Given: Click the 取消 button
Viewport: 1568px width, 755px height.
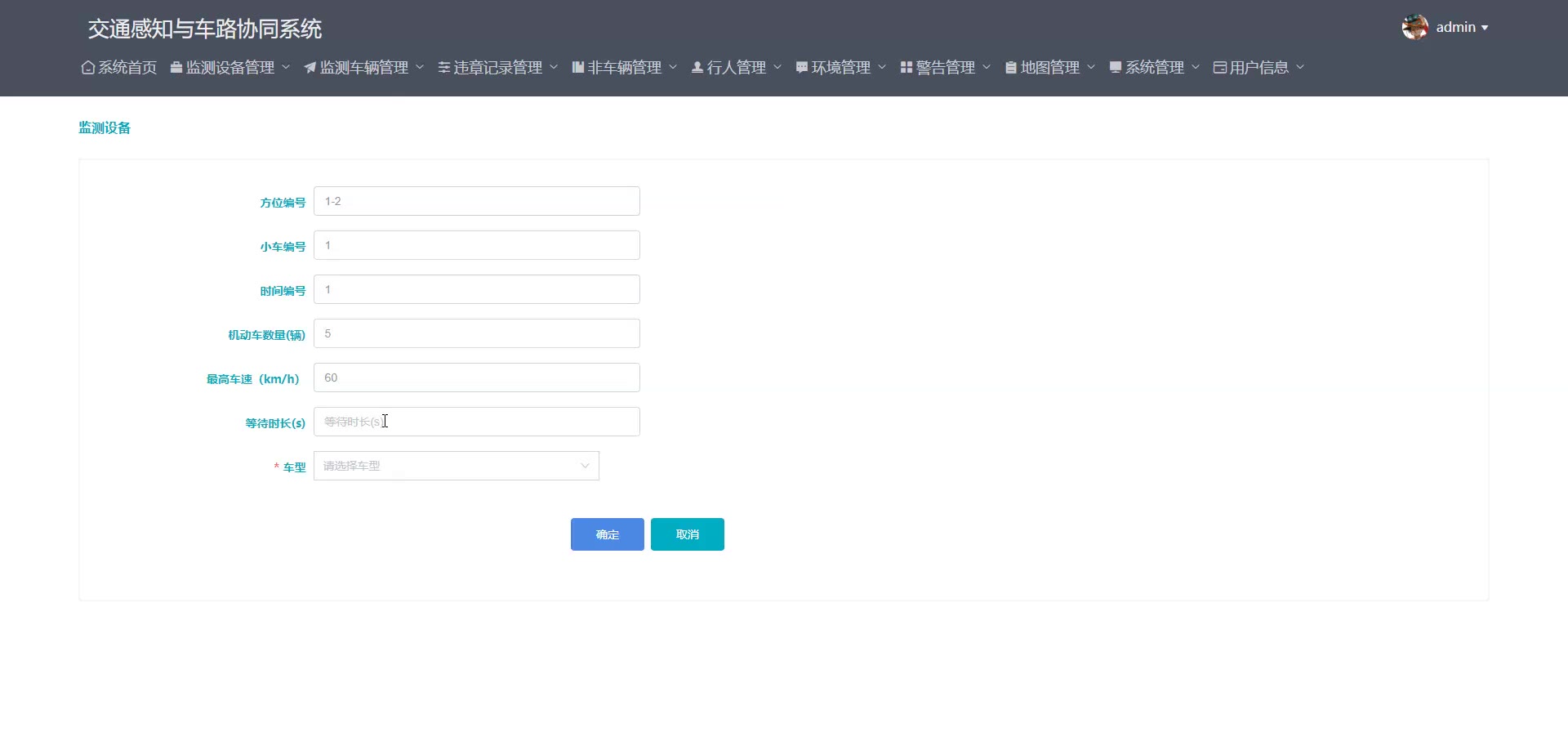Looking at the screenshot, I should [x=688, y=534].
